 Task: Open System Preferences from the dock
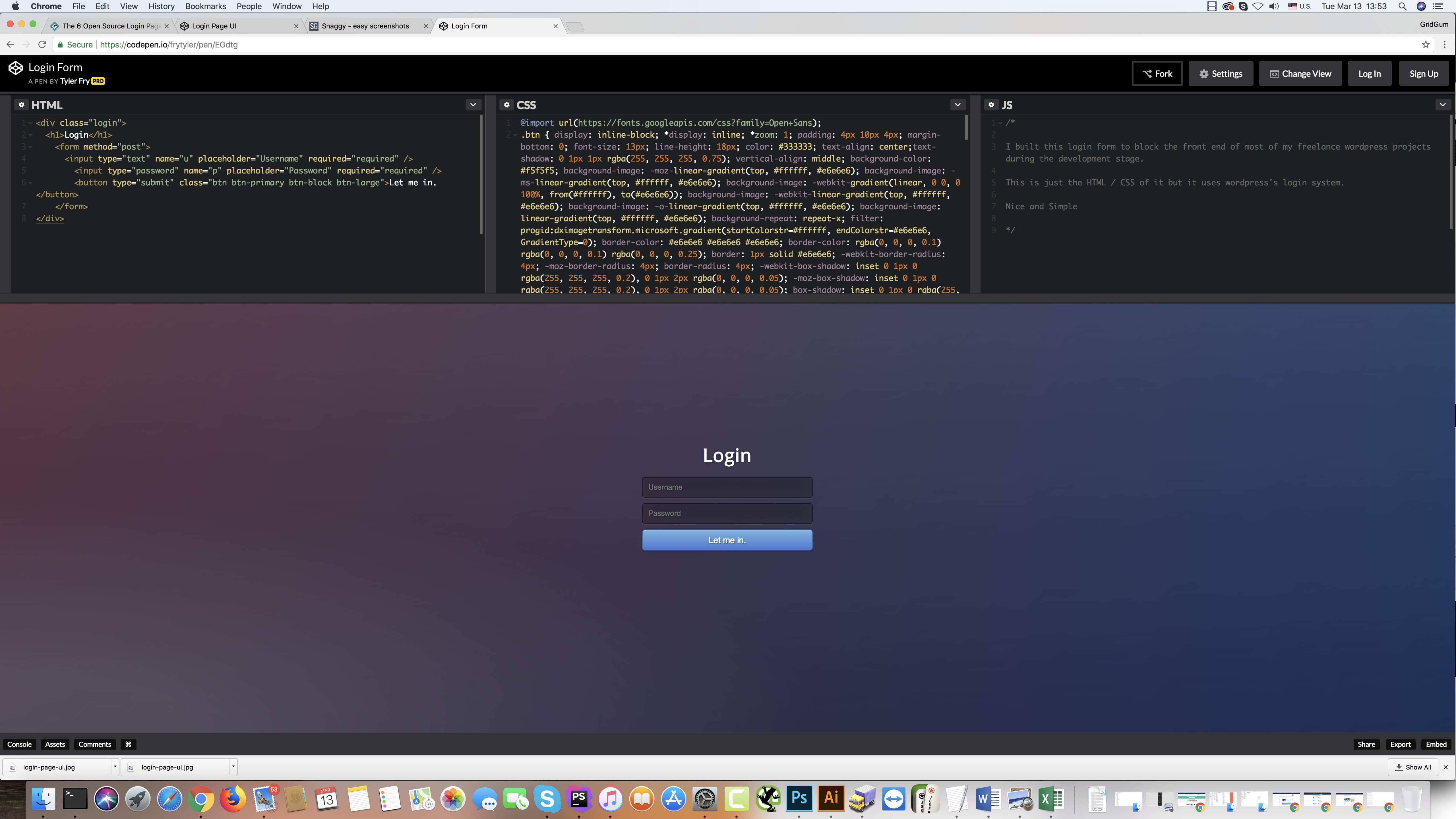click(x=705, y=799)
